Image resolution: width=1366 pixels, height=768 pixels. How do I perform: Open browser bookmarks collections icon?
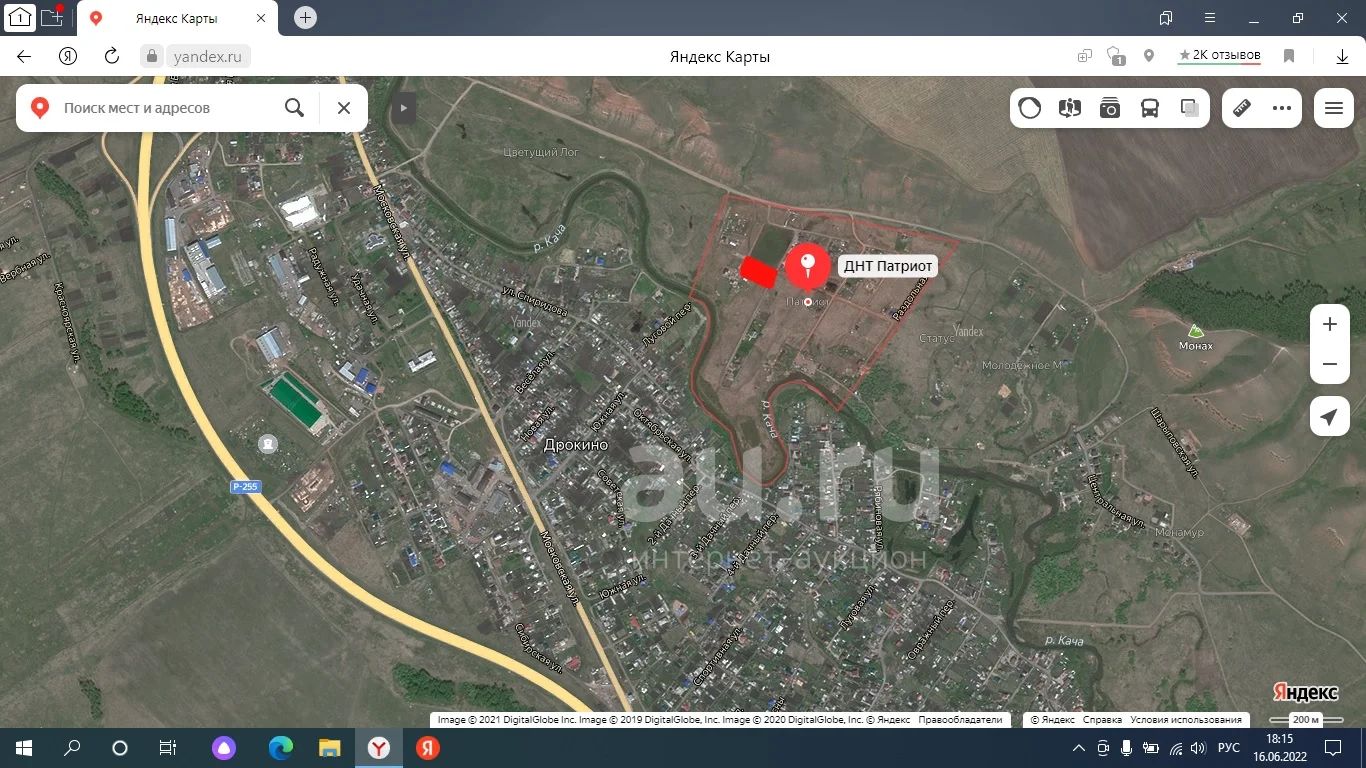pyautogui.click(x=1166, y=18)
